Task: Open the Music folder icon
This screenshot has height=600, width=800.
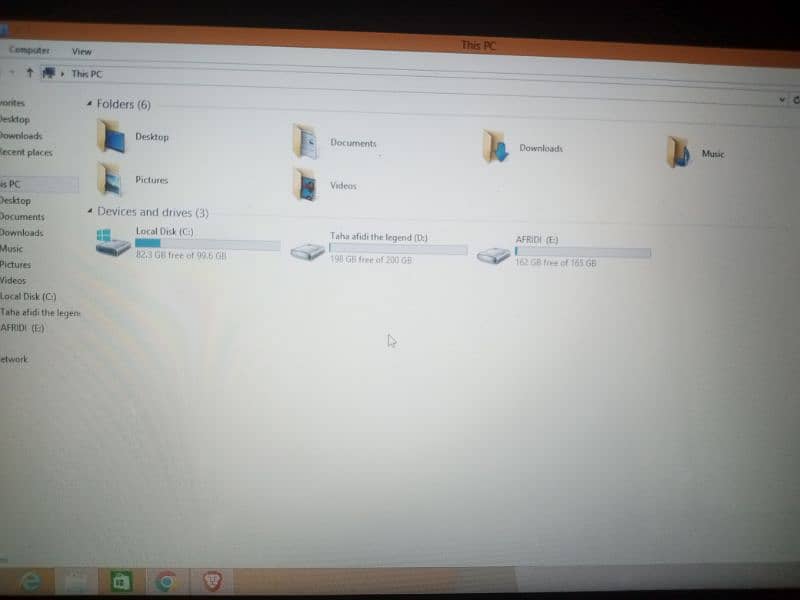Action: pyautogui.click(x=679, y=153)
